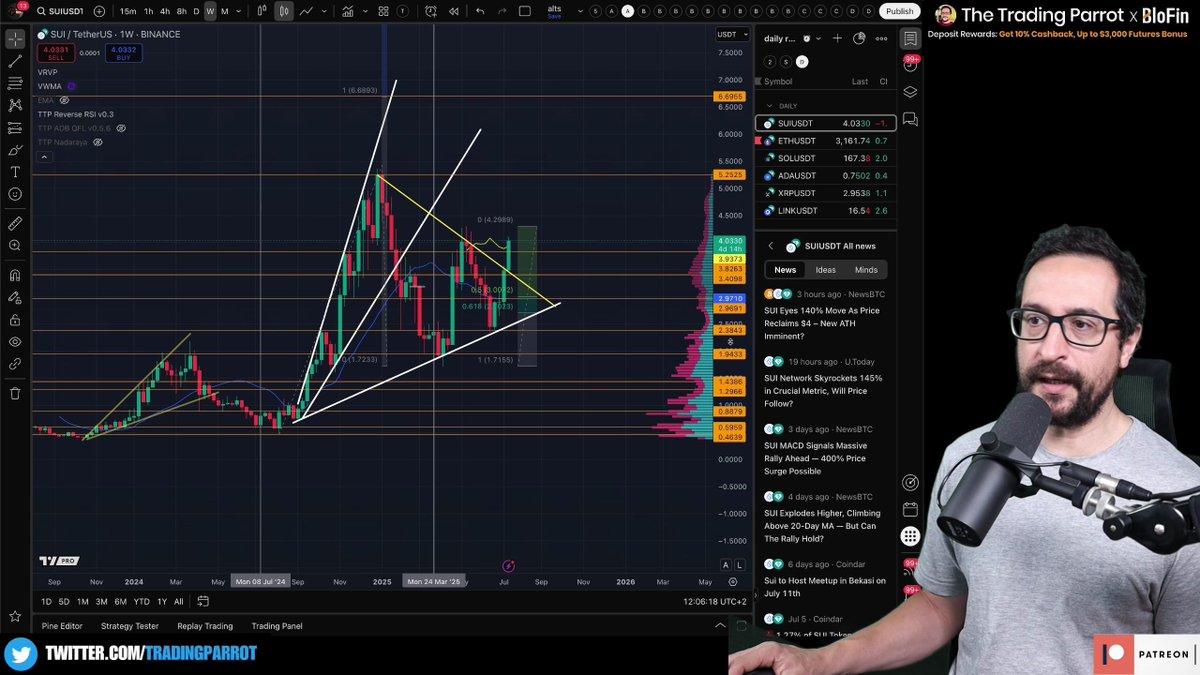Image resolution: width=1200 pixels, height=675 pixels.
Task: Toggle log scale with L button
Action: pos(739,565)
